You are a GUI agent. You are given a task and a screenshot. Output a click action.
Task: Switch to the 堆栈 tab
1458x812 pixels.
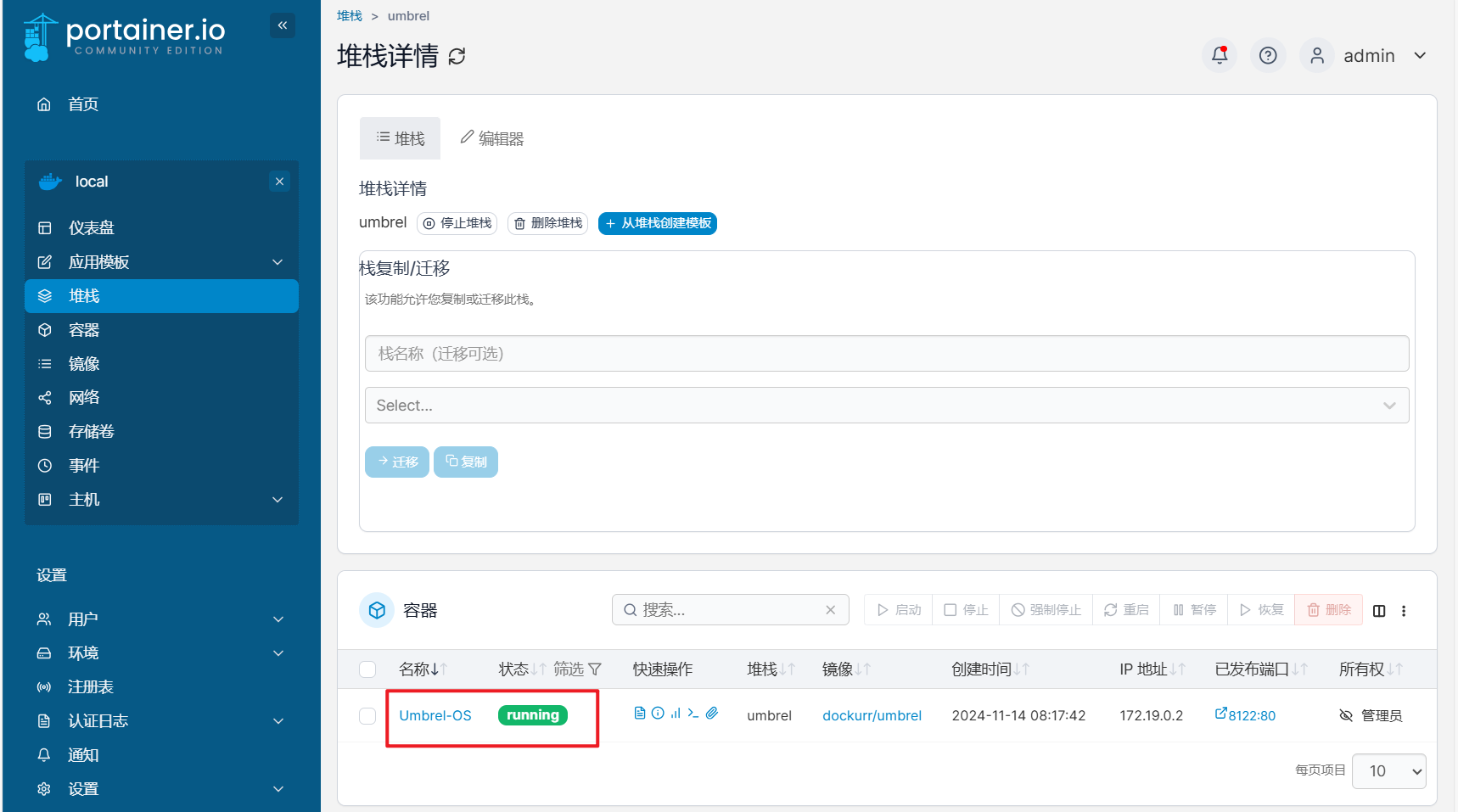(400, 138)
